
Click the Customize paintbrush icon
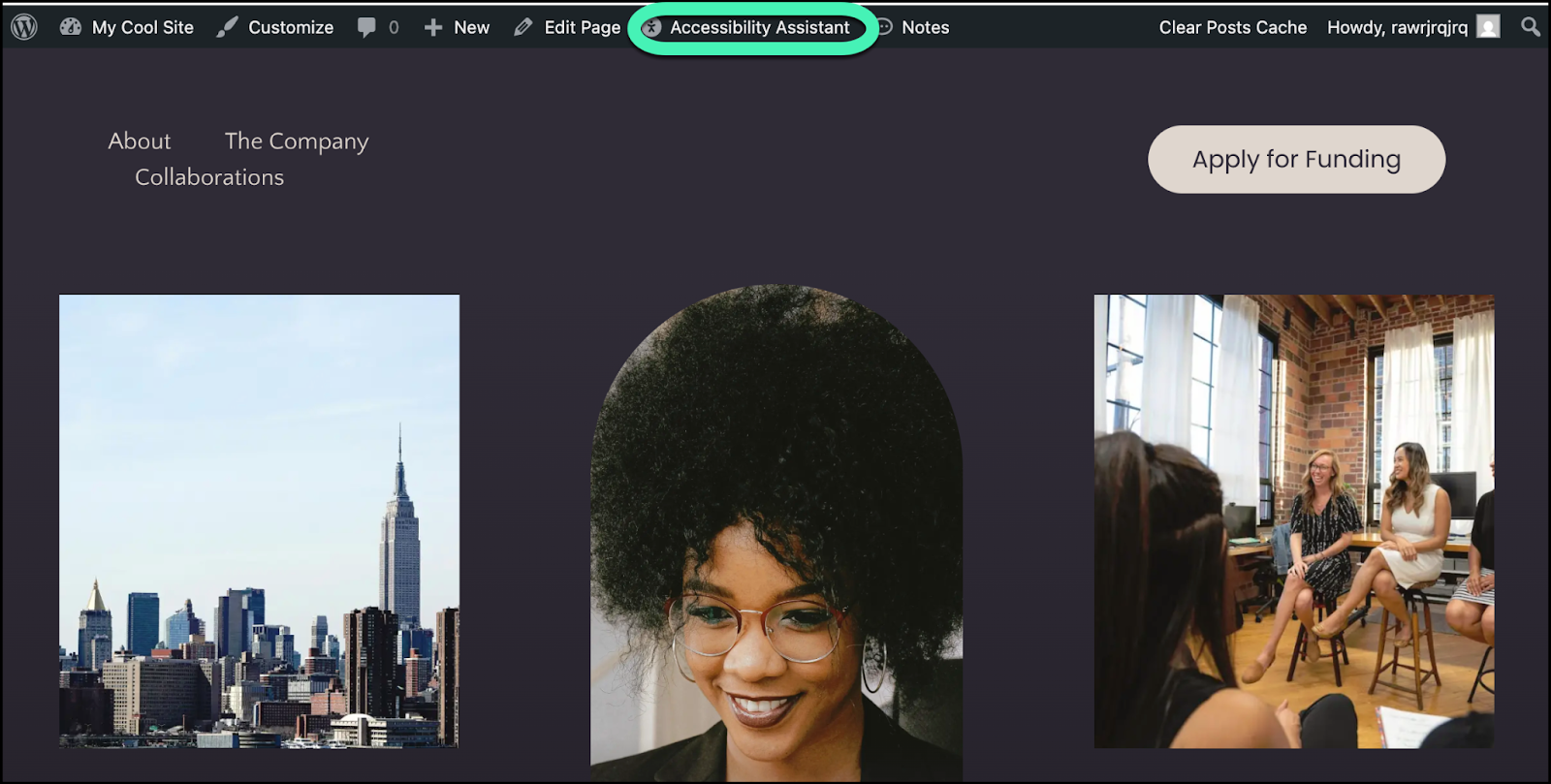(227, 27)
